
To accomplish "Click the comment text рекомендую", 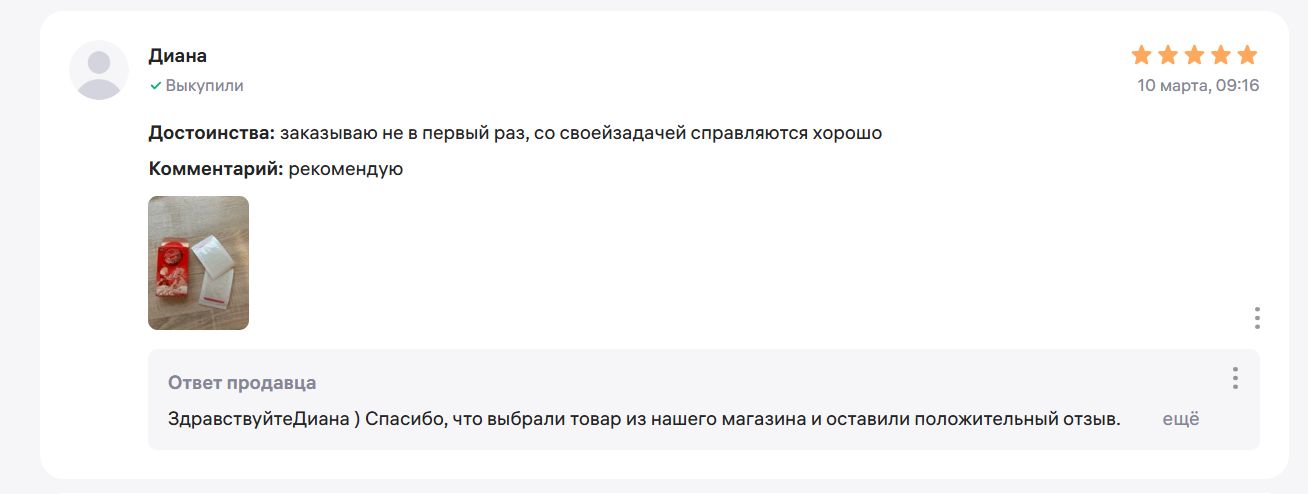I will pos(346,169).
